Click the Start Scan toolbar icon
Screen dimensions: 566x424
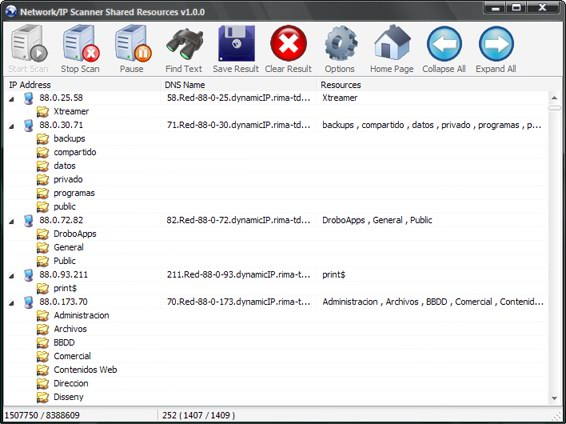click(29, 43)
